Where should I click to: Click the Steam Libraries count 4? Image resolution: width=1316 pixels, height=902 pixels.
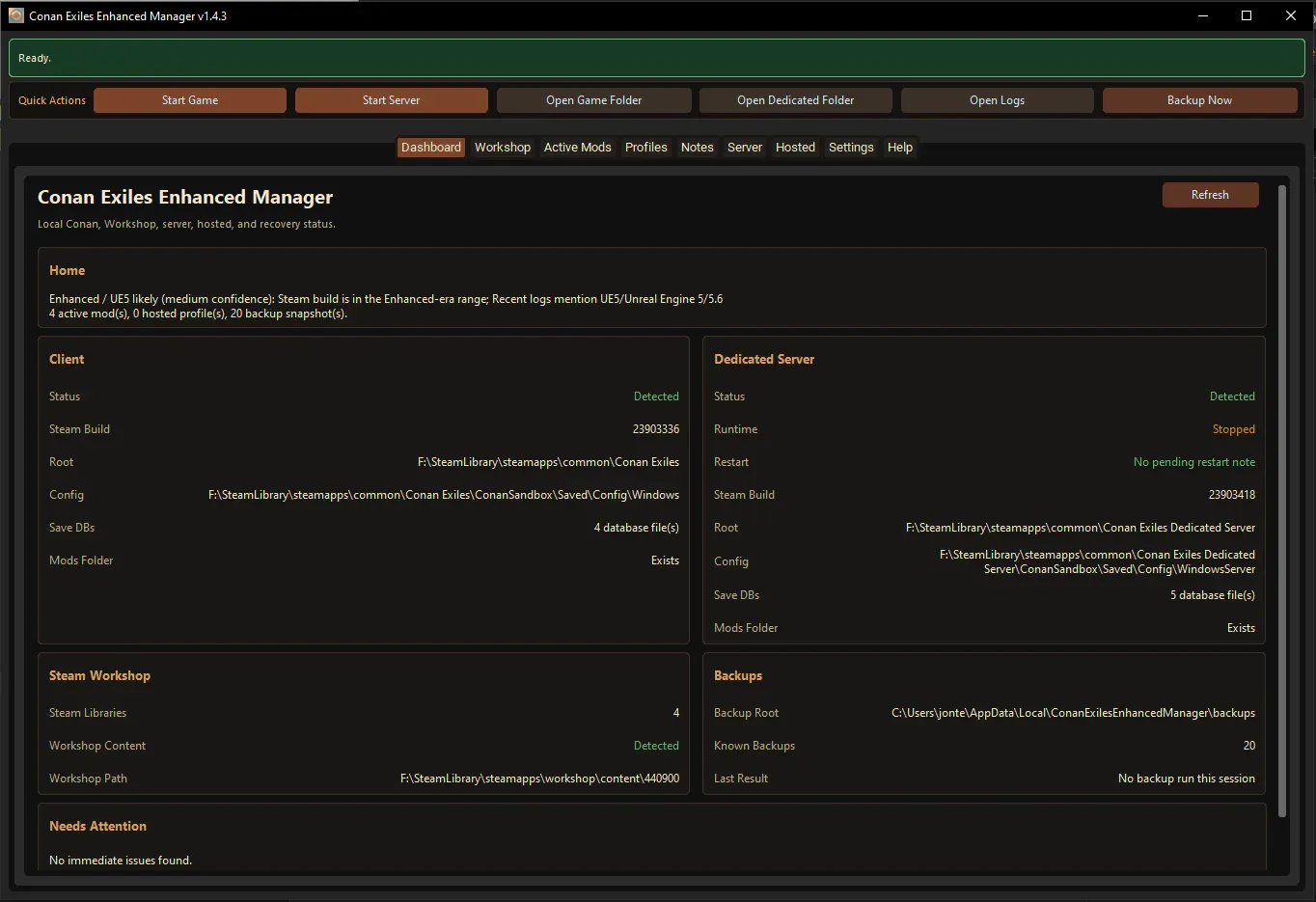coord(676,713)
